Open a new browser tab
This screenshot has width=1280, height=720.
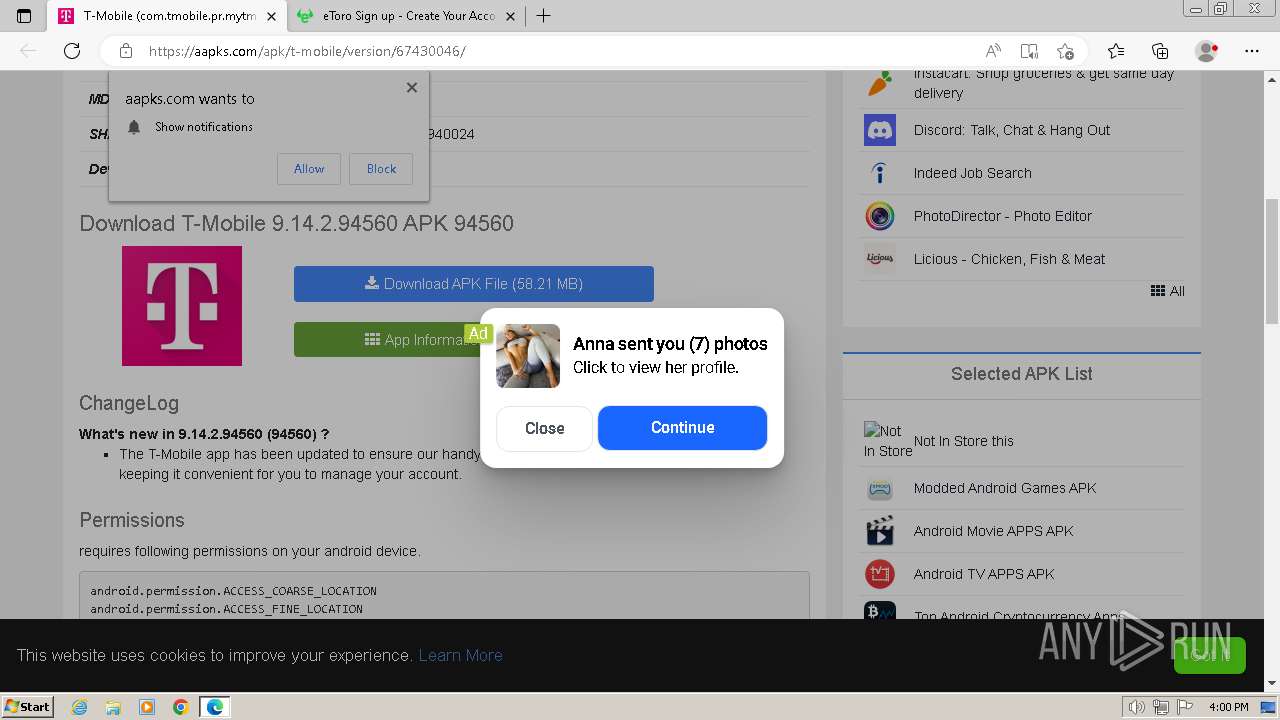click(543, 16)
